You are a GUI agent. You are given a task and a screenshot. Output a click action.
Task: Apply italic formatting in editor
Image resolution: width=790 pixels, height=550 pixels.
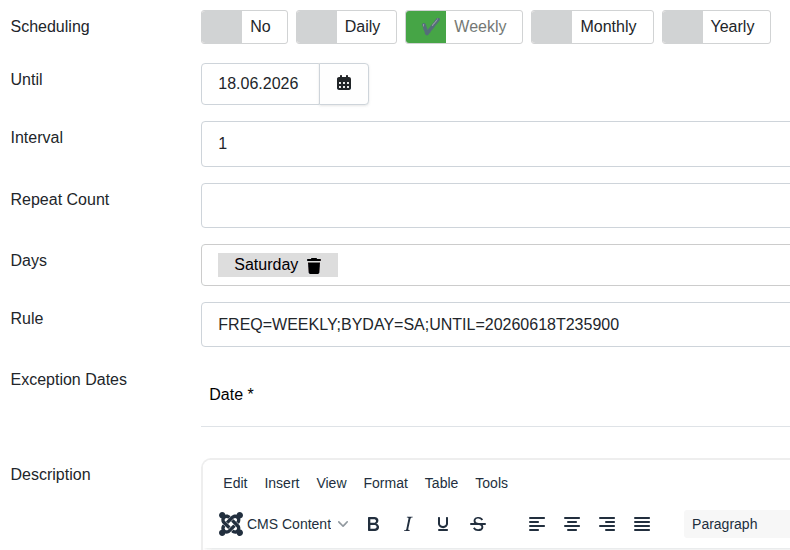408,524
